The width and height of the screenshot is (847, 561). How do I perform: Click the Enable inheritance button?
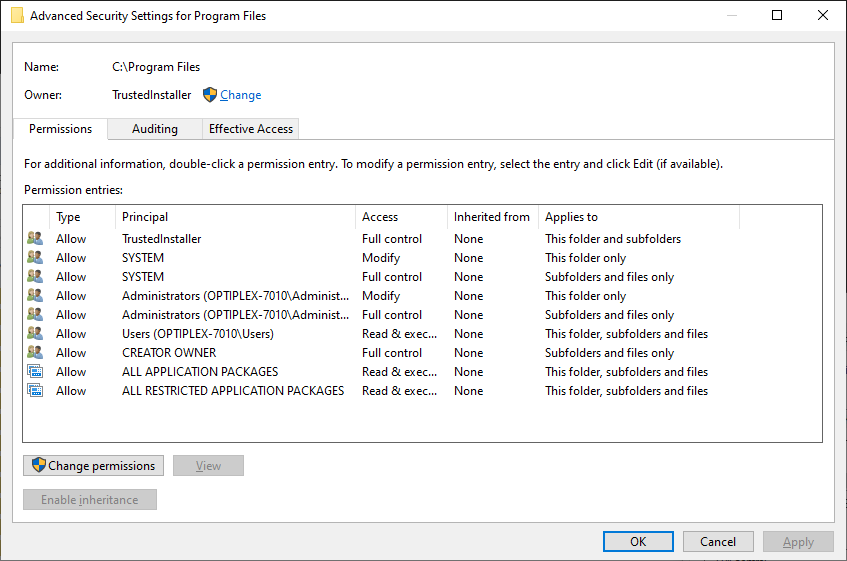coord(90,499)
